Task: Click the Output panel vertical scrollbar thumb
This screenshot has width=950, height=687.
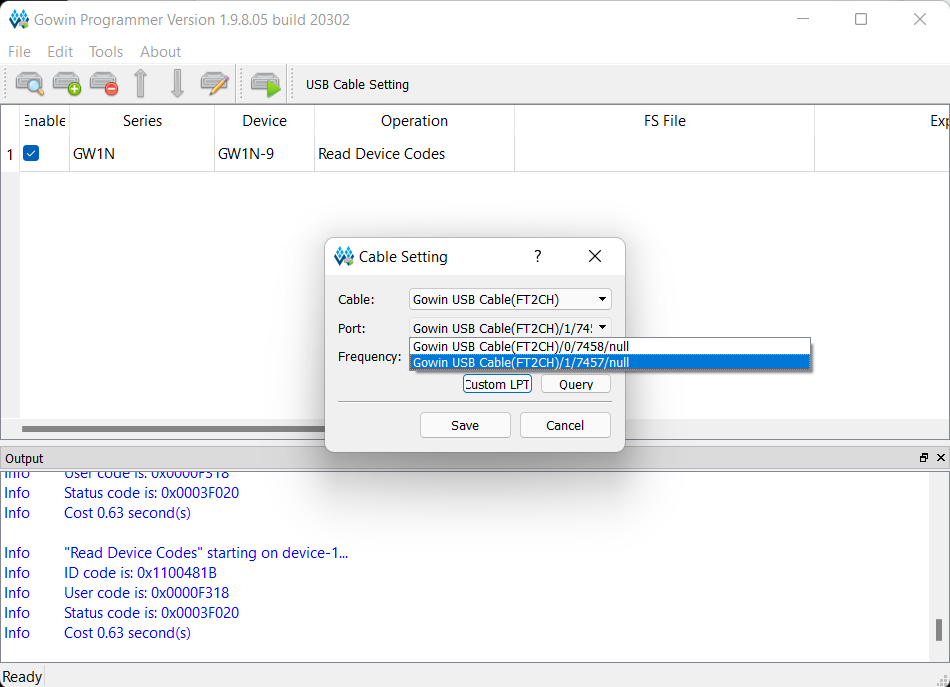Action: [x=939, y=630]
